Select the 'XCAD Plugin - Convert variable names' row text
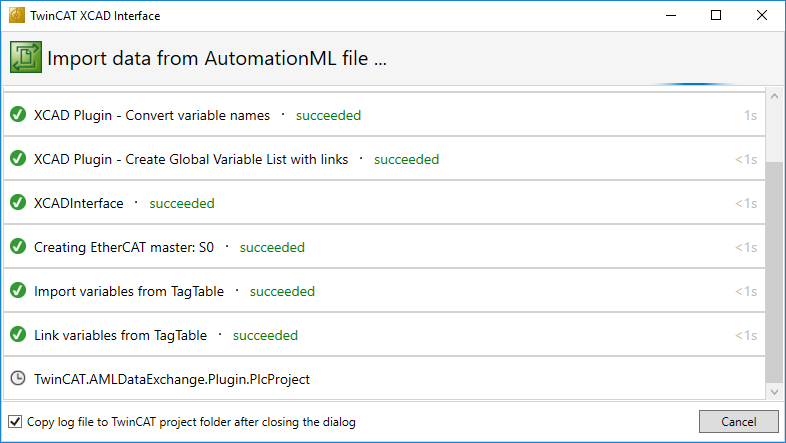The image size is (786, 443). pos(152,115)
